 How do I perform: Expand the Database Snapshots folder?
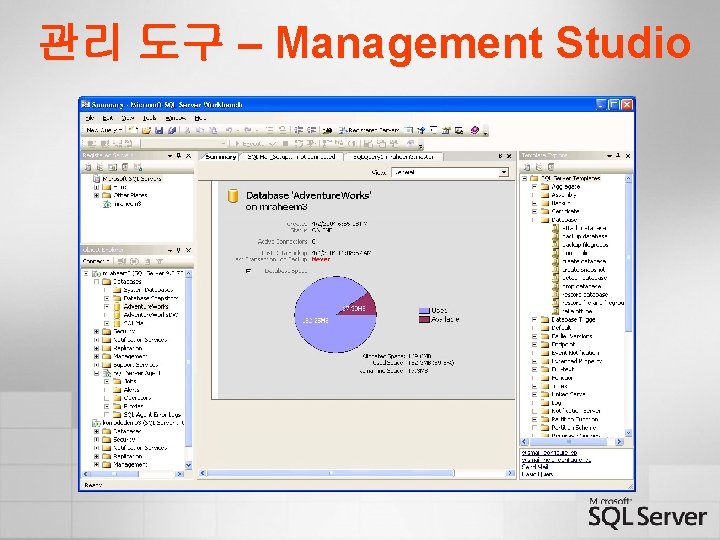pyautogui.click(x=107, y=298)
